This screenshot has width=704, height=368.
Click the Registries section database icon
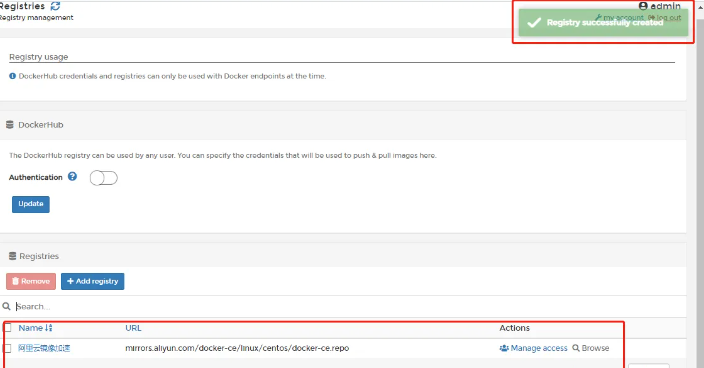[13, 256]
